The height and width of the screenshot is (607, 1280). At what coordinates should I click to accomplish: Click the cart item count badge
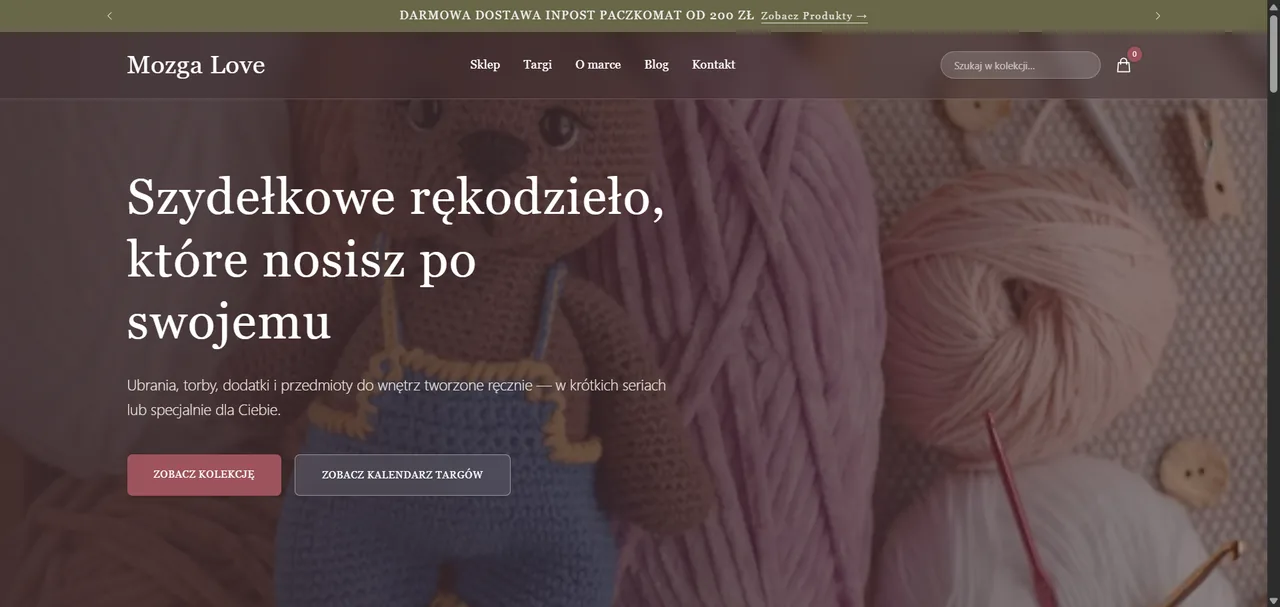click(1134, 54)
